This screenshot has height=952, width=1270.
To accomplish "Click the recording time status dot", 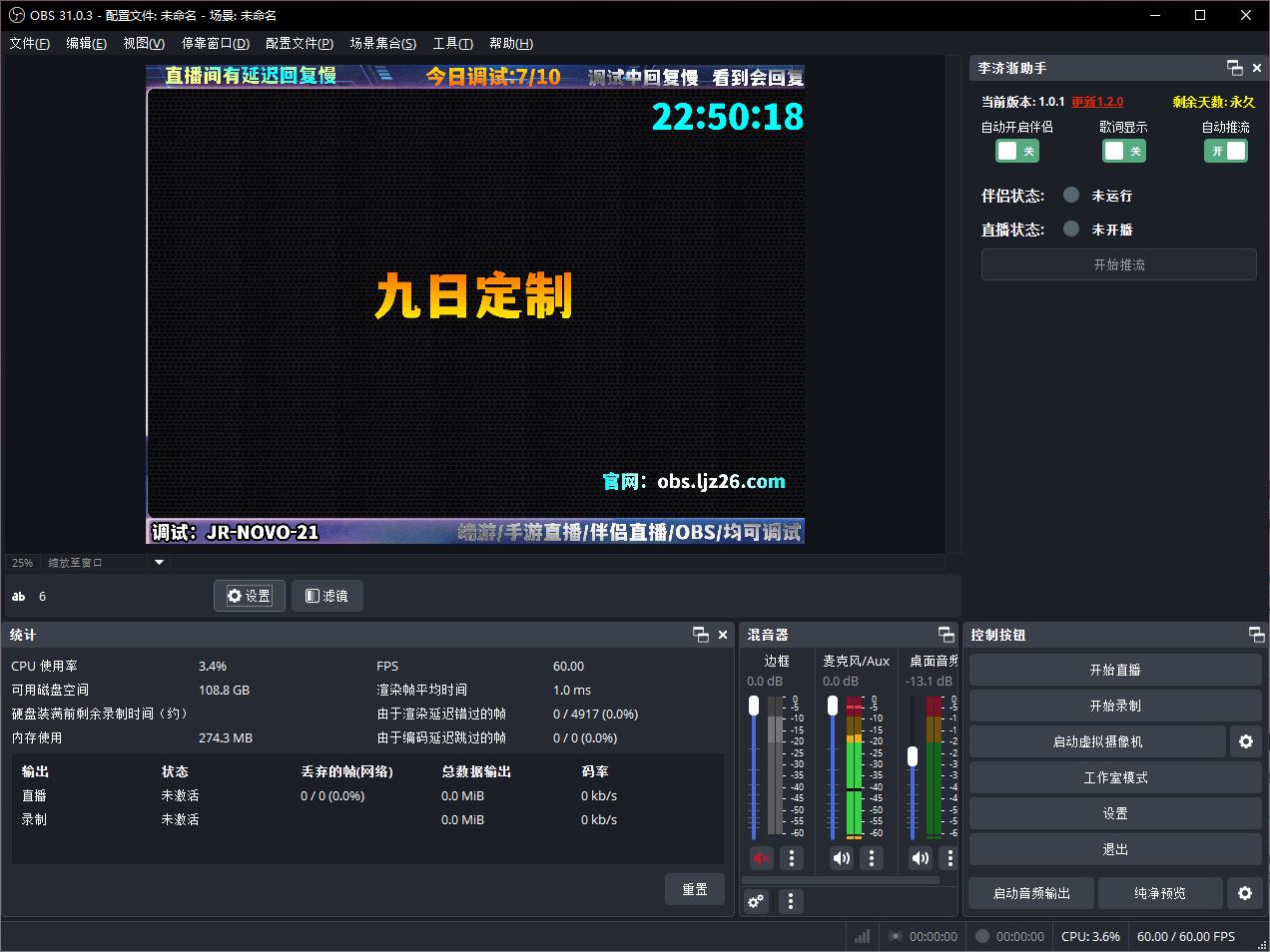I will click(x=982, y=936).
